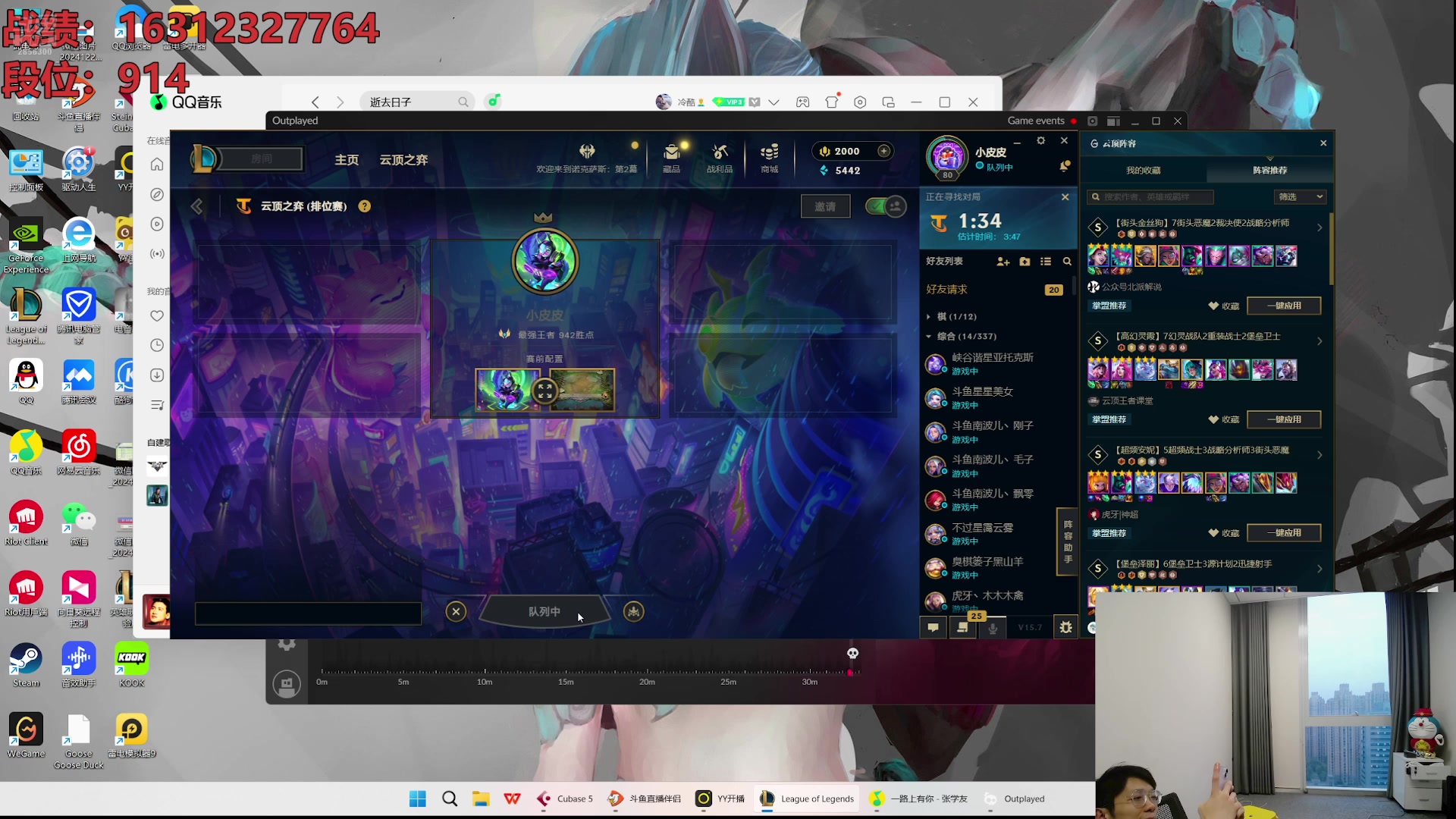
Task: Select friend 臭棋篓子黑山羊
Action: coord(996,568)
